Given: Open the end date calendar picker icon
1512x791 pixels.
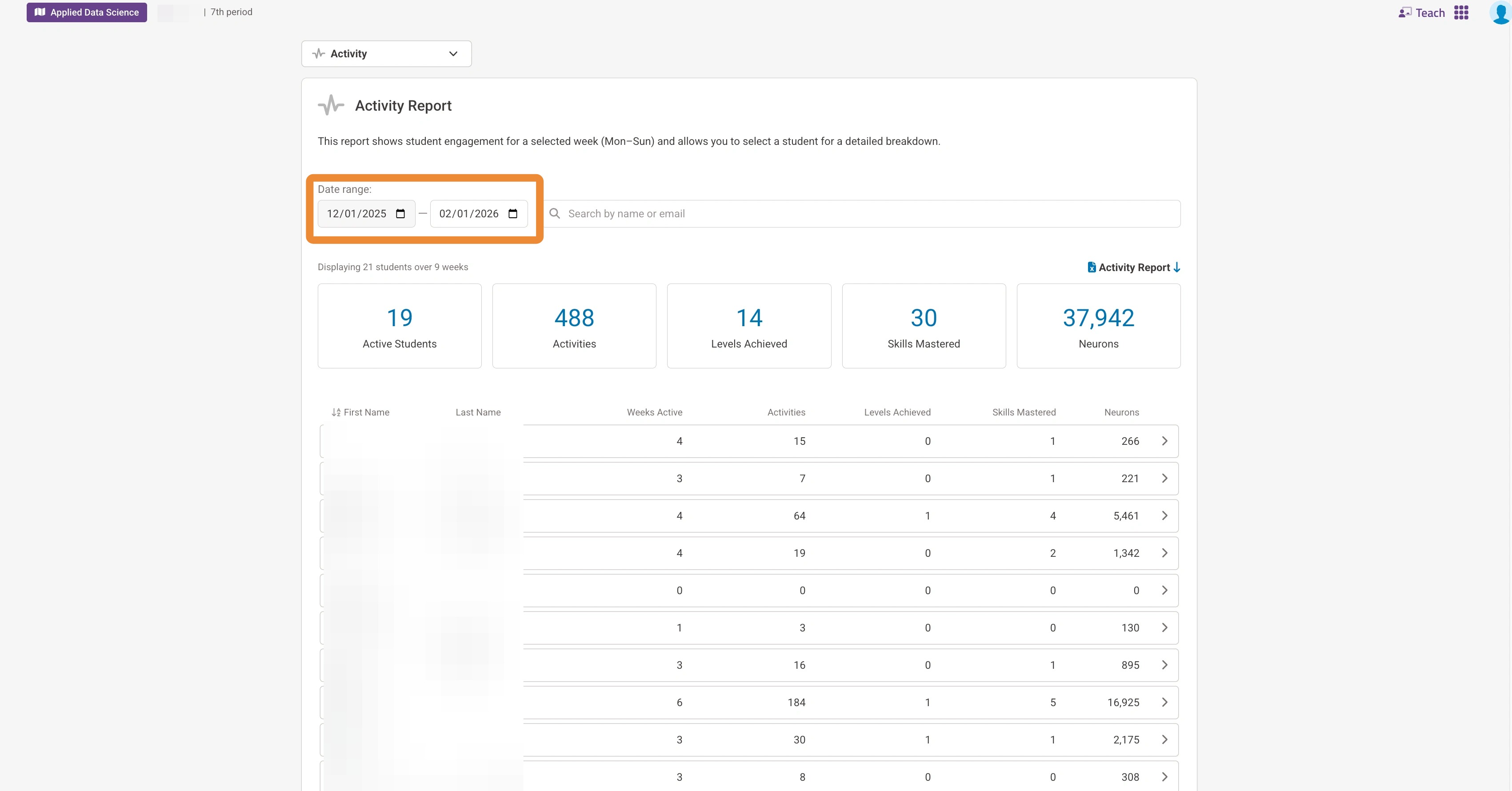Looking at the screenshot, I should tap(512, 214).
